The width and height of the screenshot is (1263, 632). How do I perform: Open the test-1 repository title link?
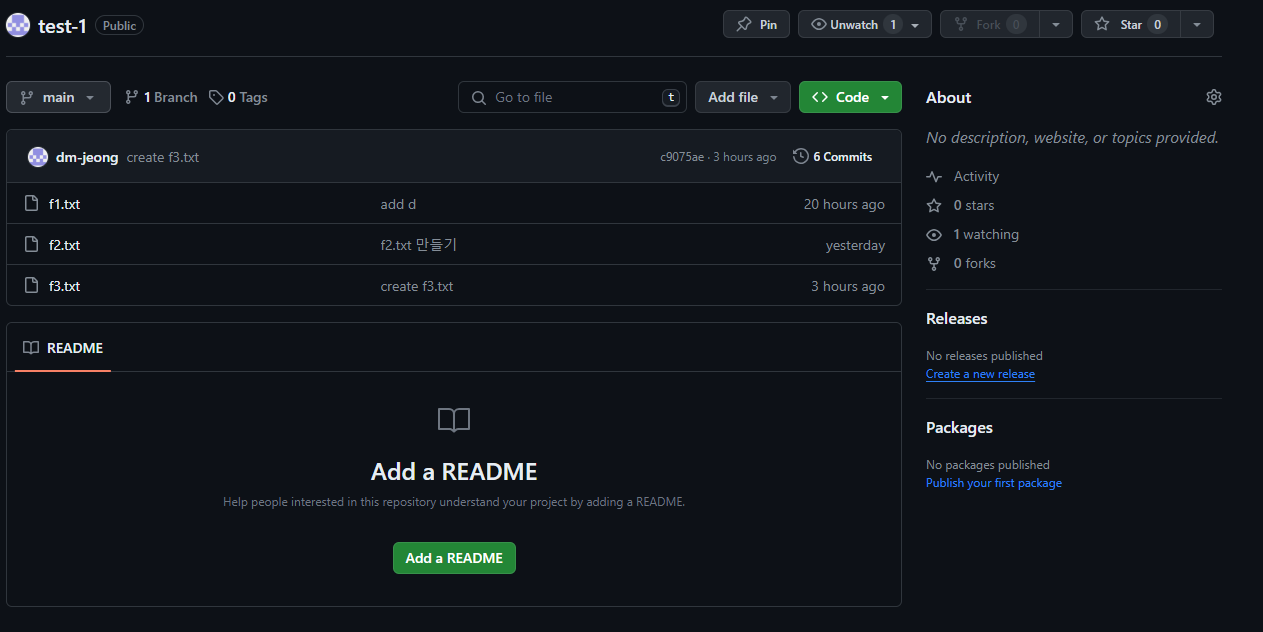coord(63,26)
